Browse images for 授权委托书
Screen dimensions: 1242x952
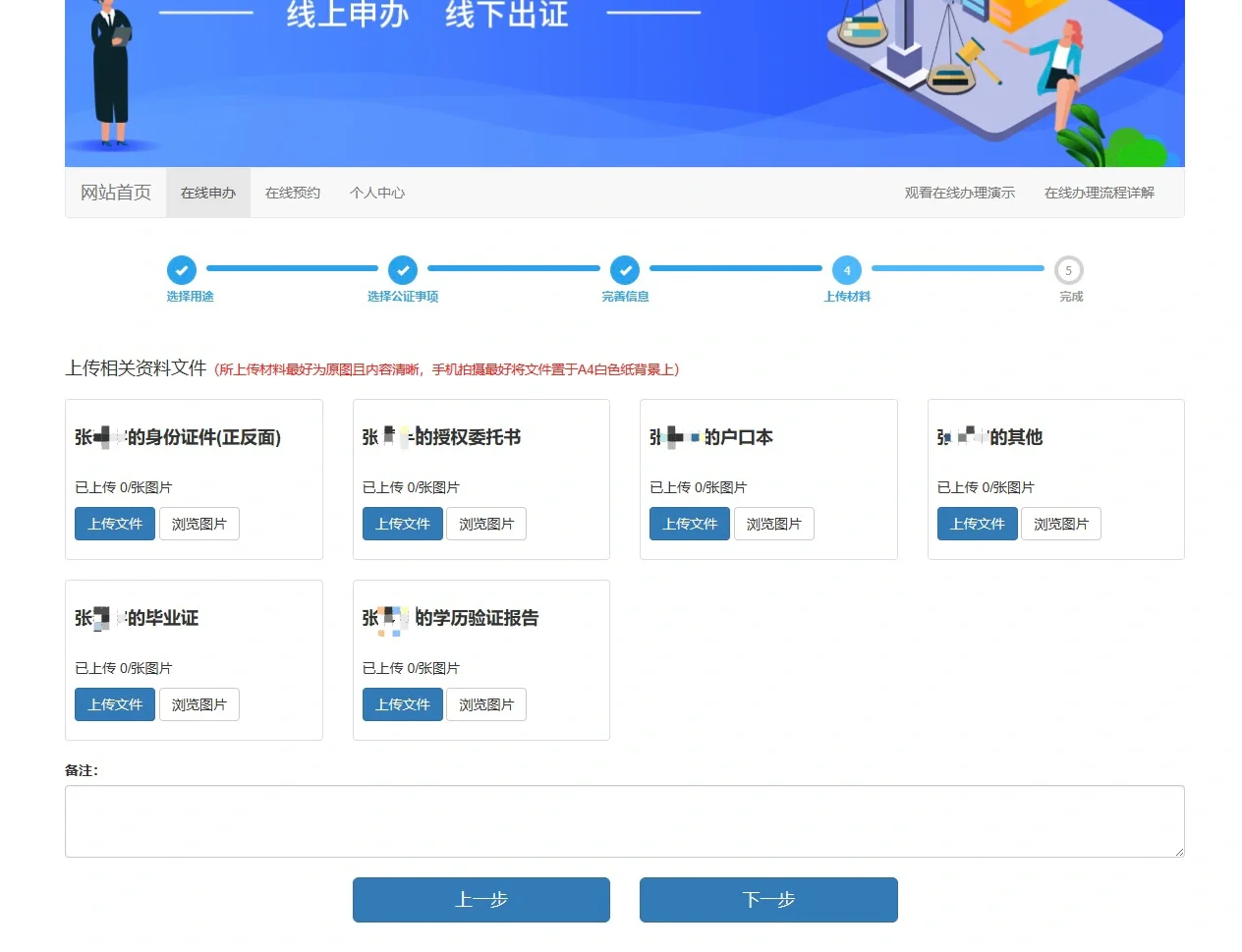(486, 524)
